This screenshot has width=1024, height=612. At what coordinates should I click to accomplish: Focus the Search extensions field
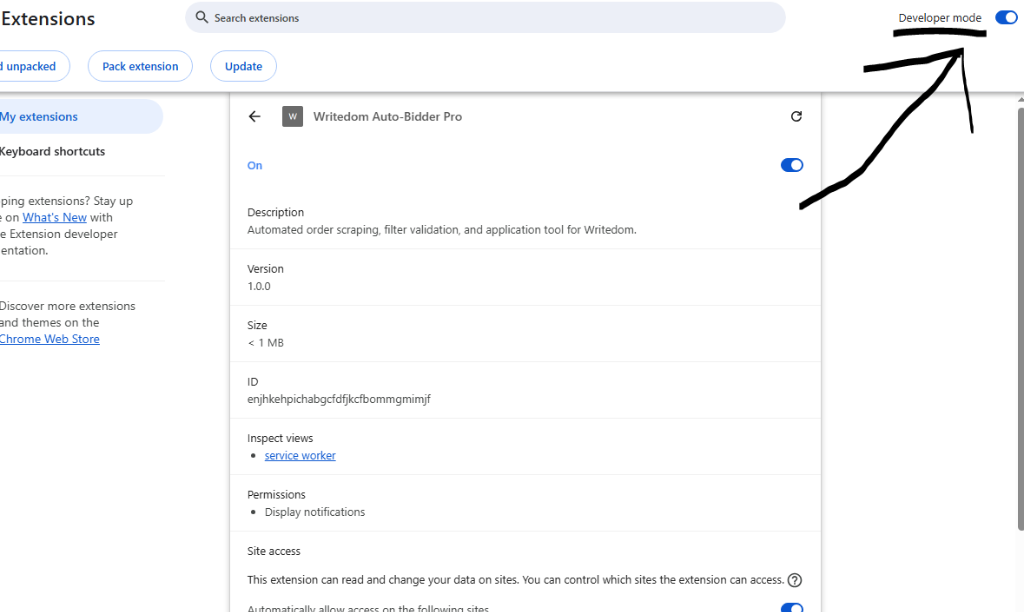[485, 18]
